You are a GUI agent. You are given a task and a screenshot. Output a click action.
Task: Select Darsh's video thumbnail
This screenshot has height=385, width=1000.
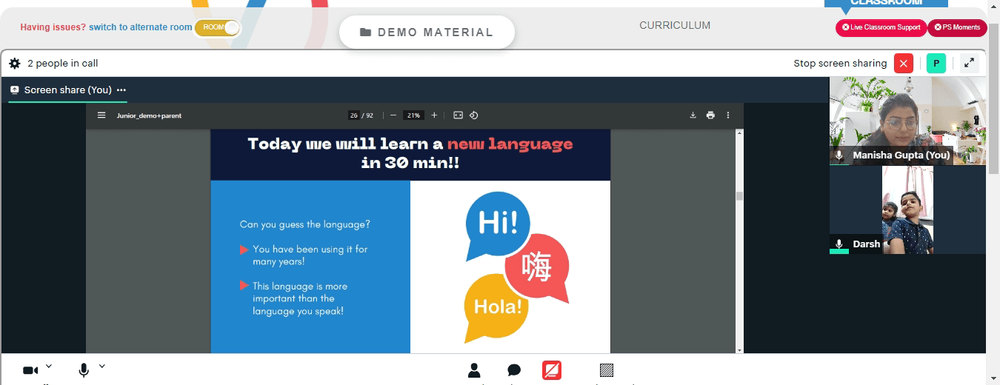[x=907, y=210]
